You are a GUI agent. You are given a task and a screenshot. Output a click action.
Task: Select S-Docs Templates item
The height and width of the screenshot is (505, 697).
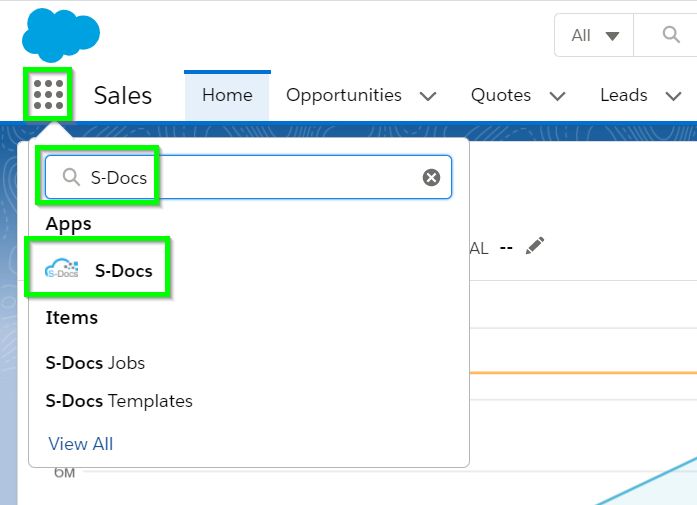click(119, 401)
